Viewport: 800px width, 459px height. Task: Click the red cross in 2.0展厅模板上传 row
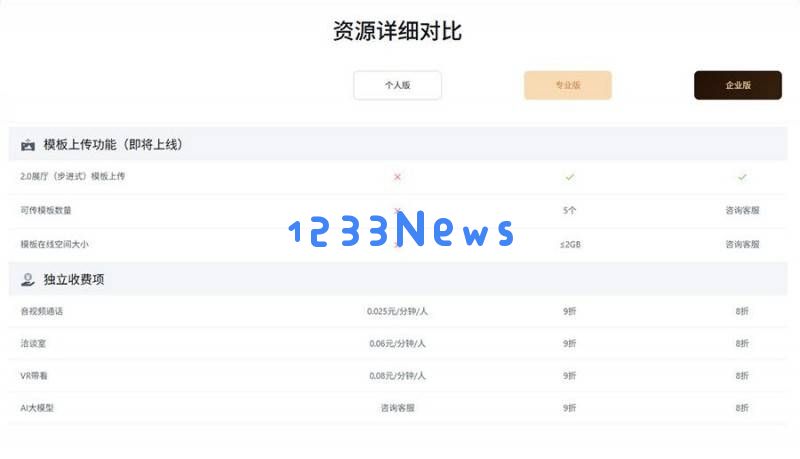(397, 177)
